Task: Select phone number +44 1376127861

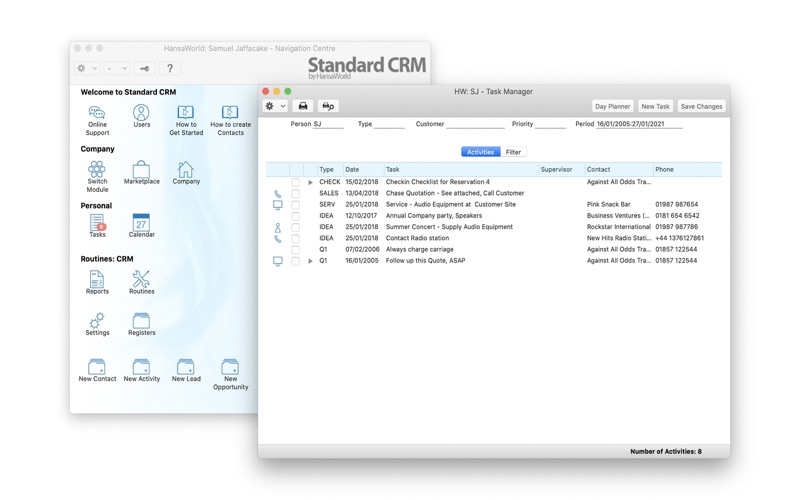Action: coord(680,238)
